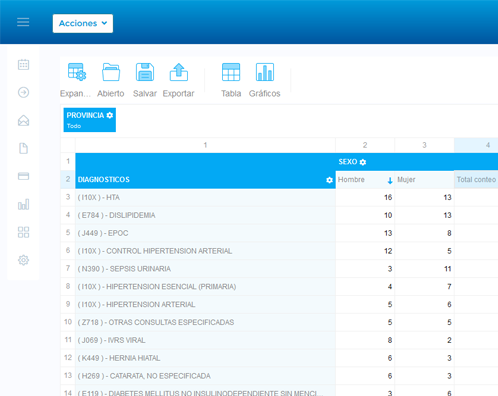
Task: Open the envelope inbox sidebar icon
Action: pyautogui.click(x=23, y=120)
